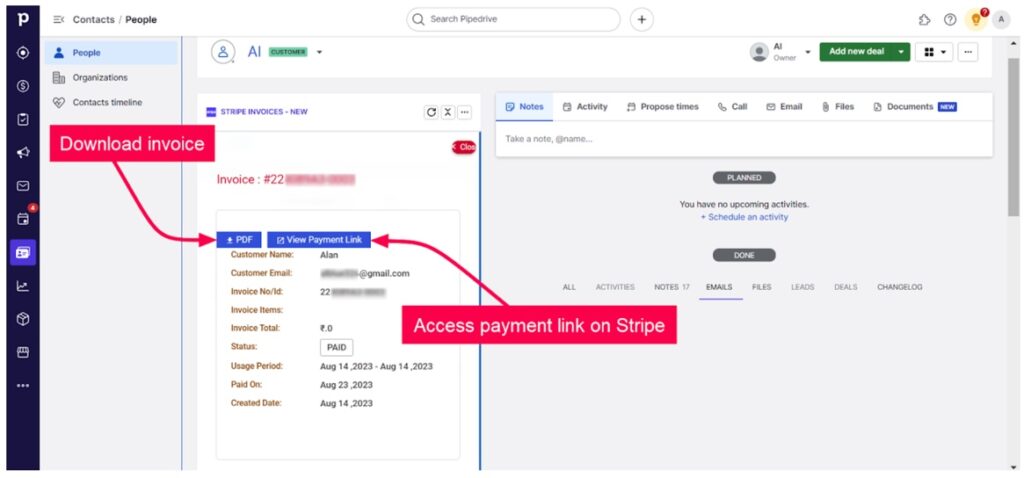This screenshot has height=478, width=1024.
Task: Open the help question mark icon
Action: coord(950,20)
